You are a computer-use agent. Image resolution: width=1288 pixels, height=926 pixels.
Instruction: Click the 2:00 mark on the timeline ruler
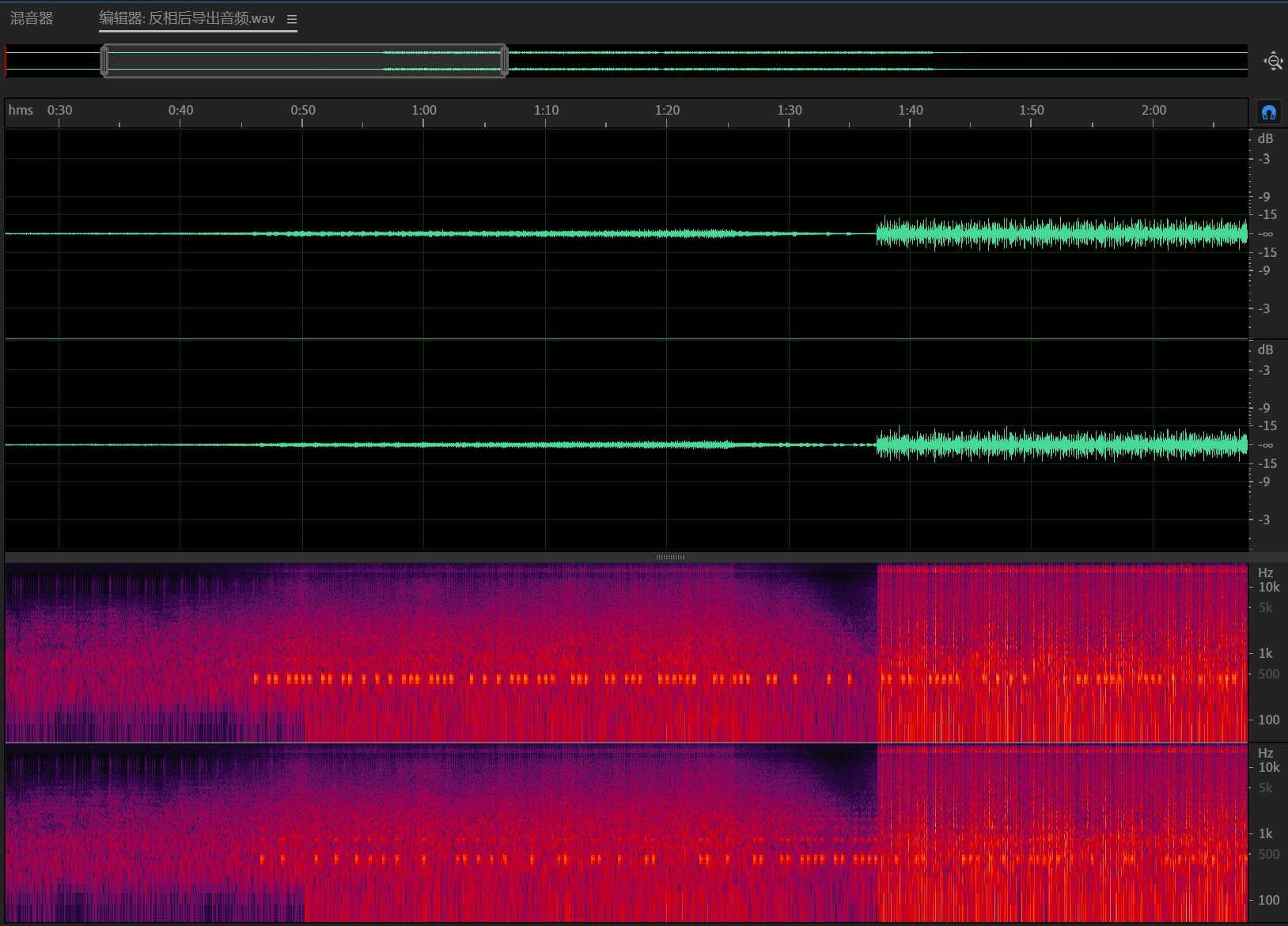coord(1154,111)
